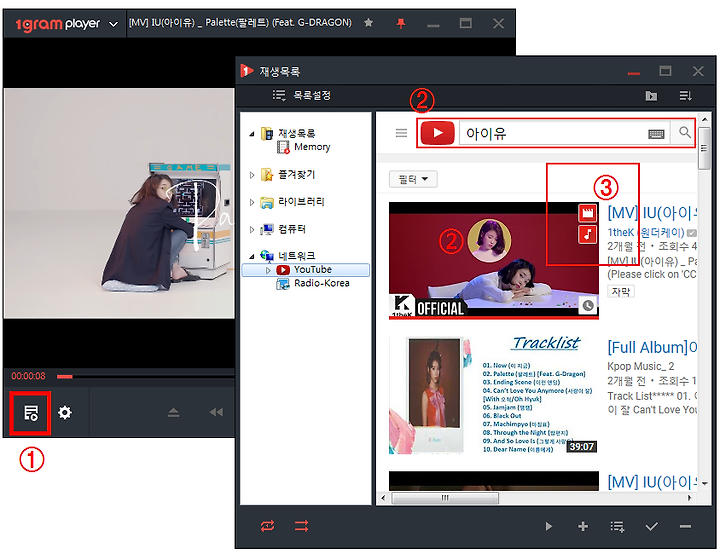Click the sort list icon in playlist toolbar
This screenshot has height=554, width=720.
click(x=685, y=96)
